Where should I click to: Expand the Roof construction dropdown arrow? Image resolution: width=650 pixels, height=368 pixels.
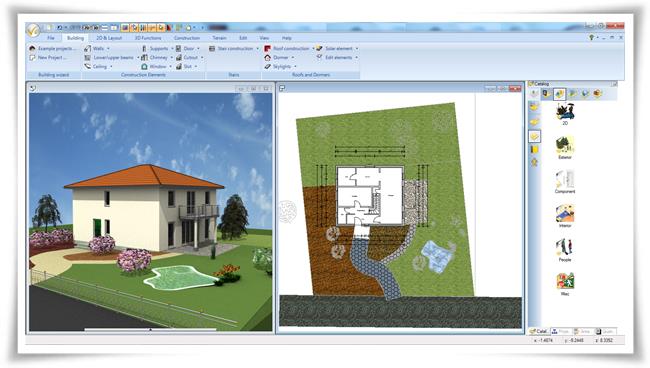pos(313,48)
